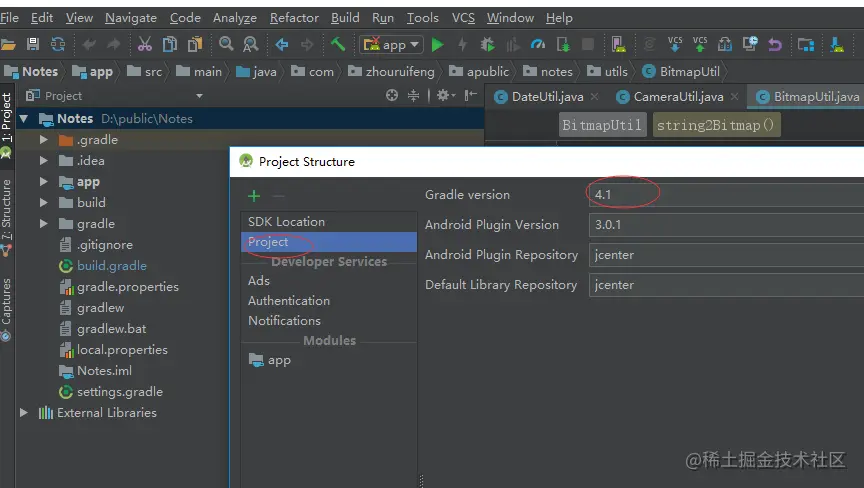
Task: Click the VCS update project icon
Action: pos(675,44)
